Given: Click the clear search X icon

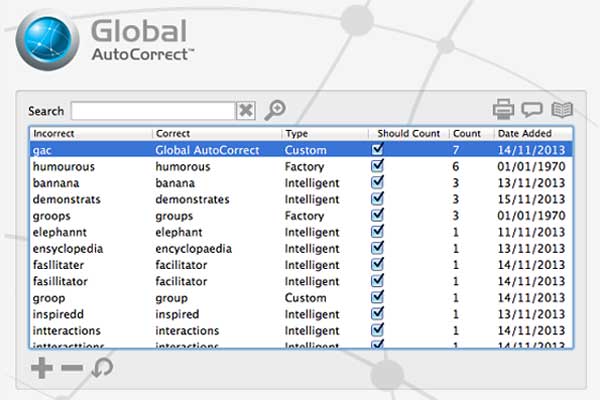Looking at the screenshot, I should 245,111.
